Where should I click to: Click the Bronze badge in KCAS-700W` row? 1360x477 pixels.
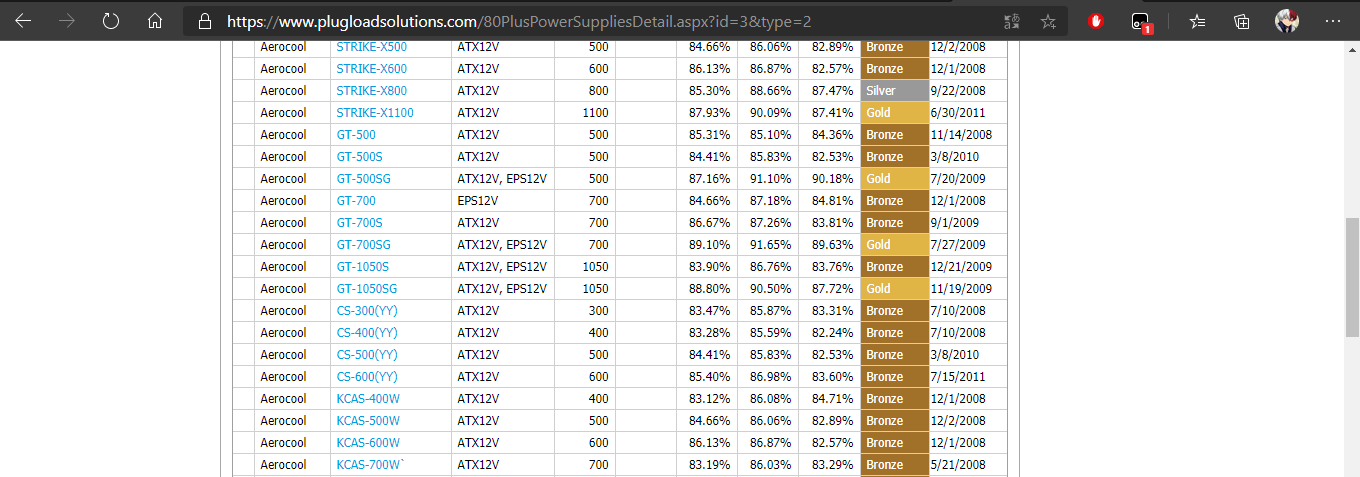[x=895, y=465]
